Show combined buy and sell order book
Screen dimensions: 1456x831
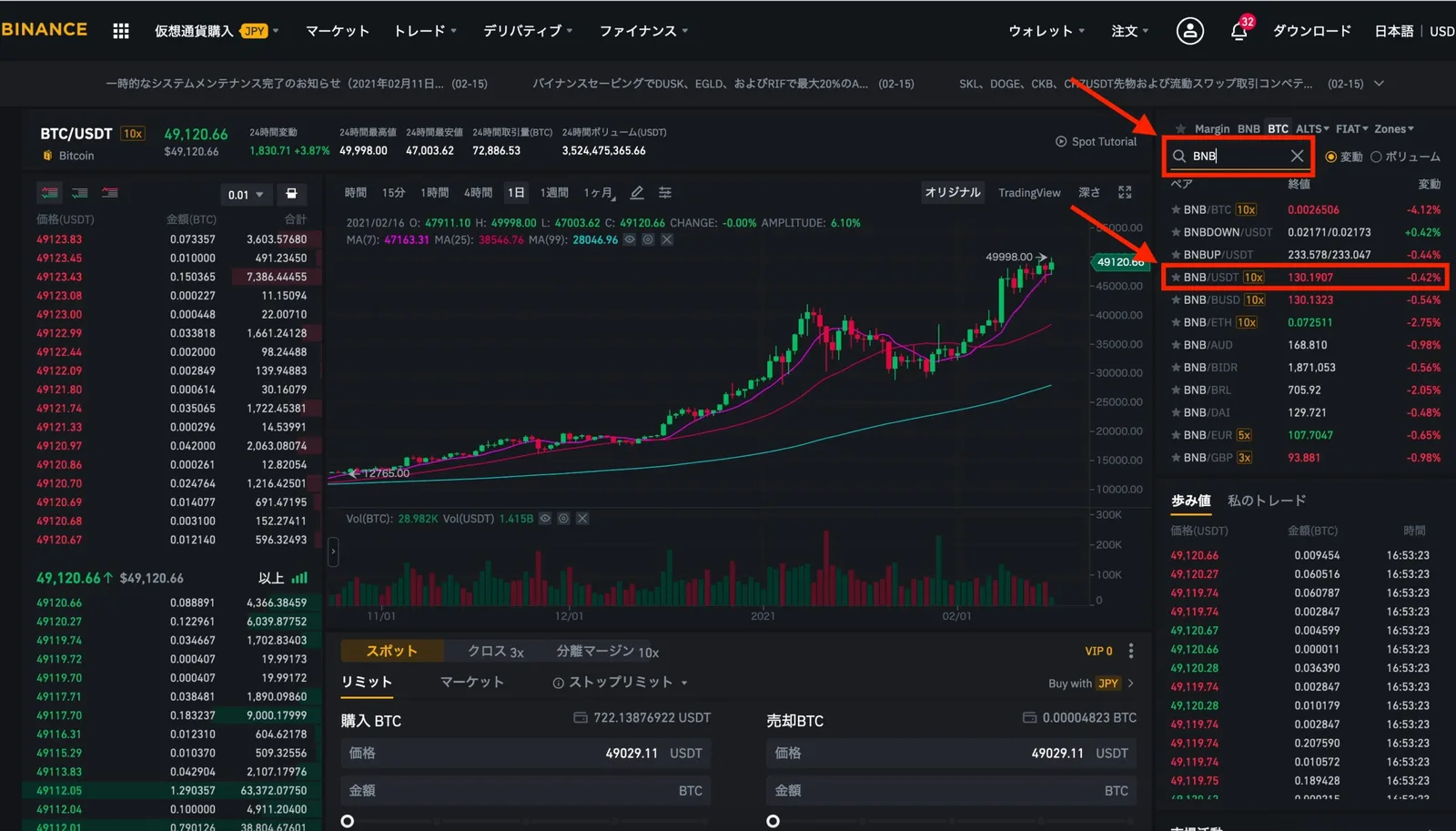tap(49, 193)
